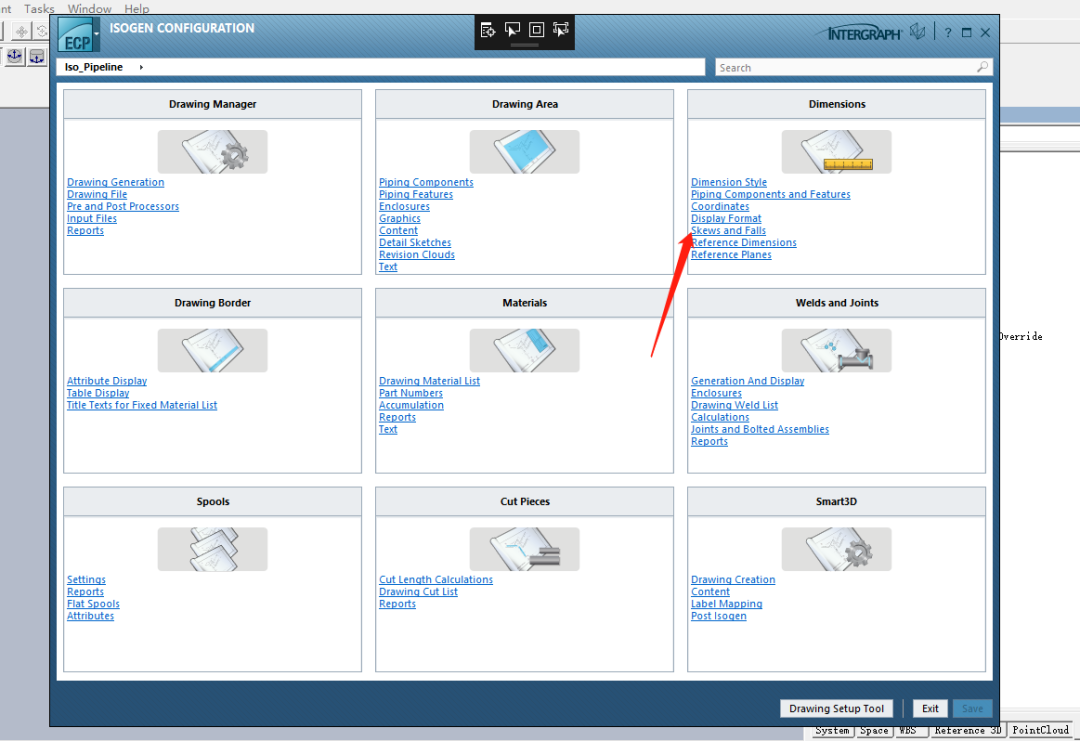Open Detail Sketches link
Image resolution: width=1080 pixels, height=741 pixels.
(x=415, y=242)
